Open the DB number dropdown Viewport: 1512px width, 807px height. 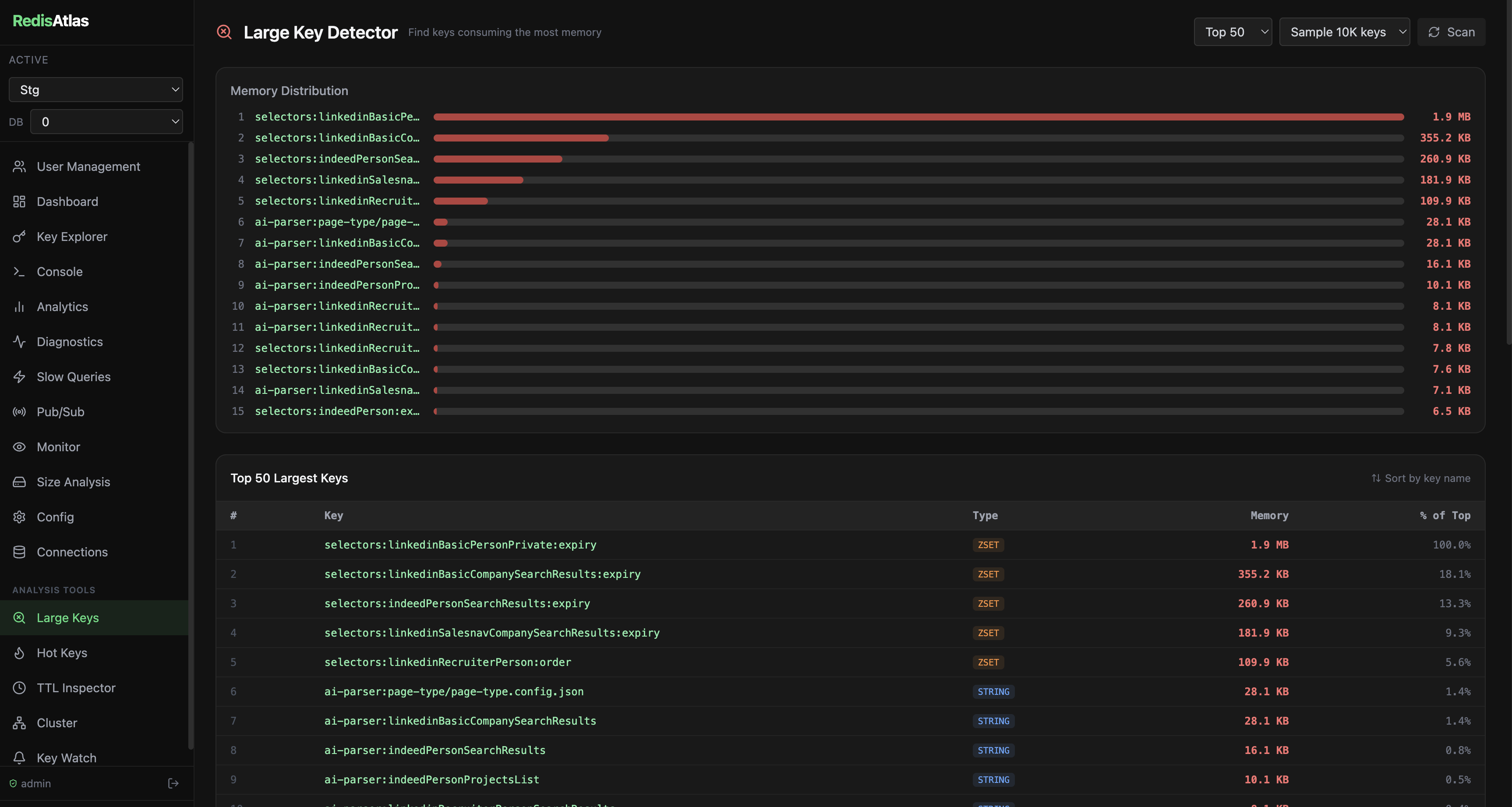[106, 122]
